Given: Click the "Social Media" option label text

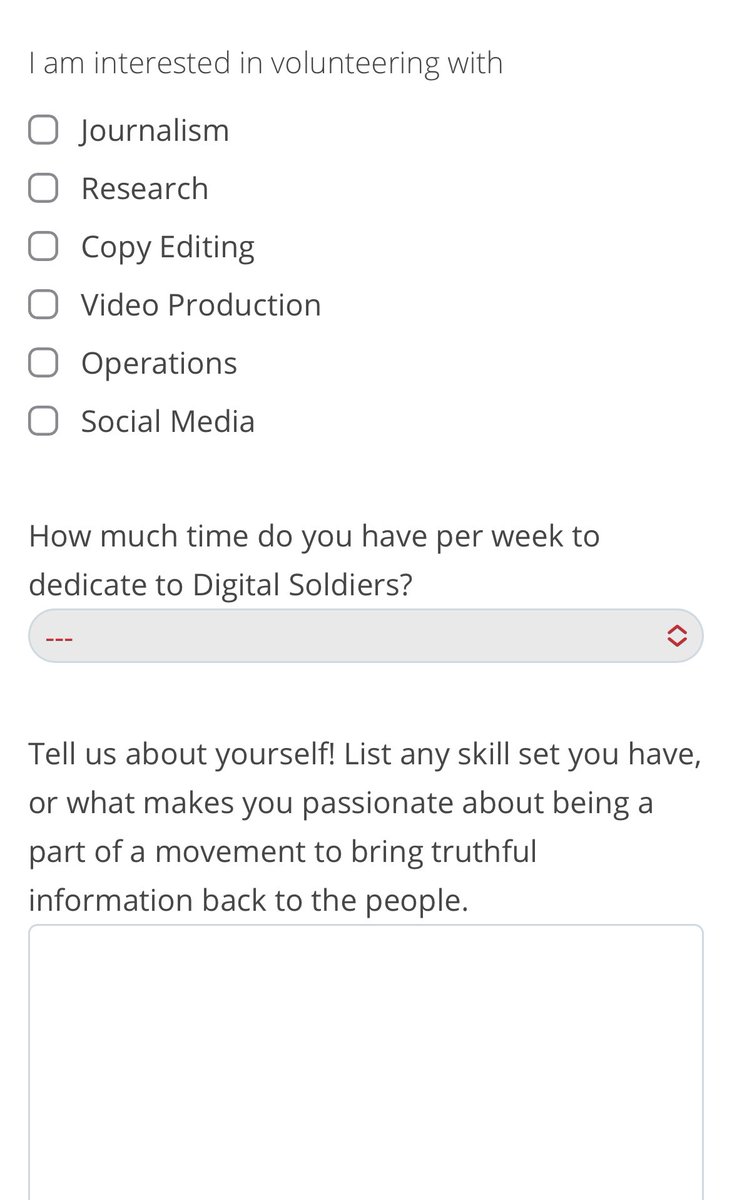Looking at the screenshot, I should [x=168, y=421].
